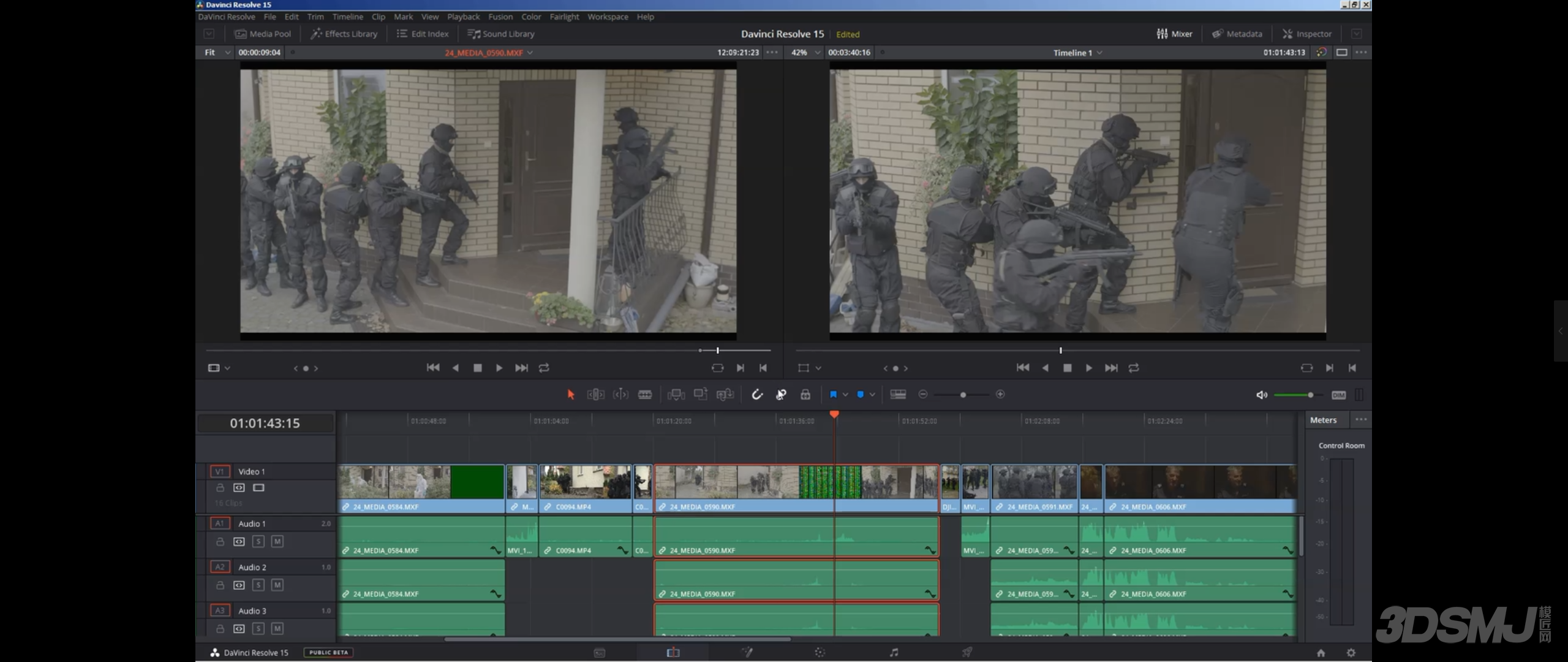Stop playback in the source viewer
This screenshot has height=662, width=1568.
coord(478,368)
